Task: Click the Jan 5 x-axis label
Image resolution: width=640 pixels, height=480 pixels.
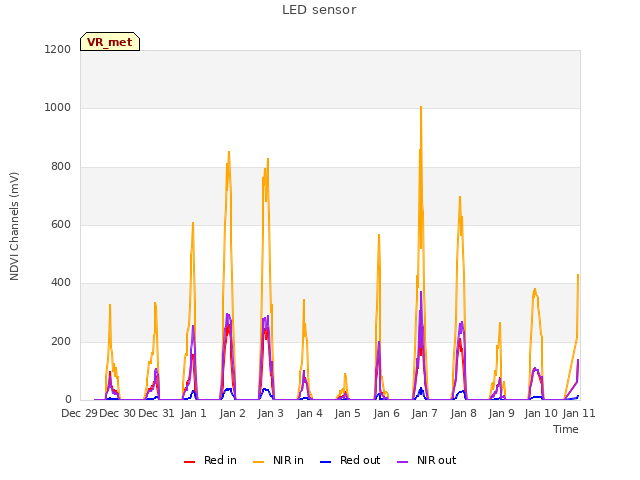Action: pos(347,413)
